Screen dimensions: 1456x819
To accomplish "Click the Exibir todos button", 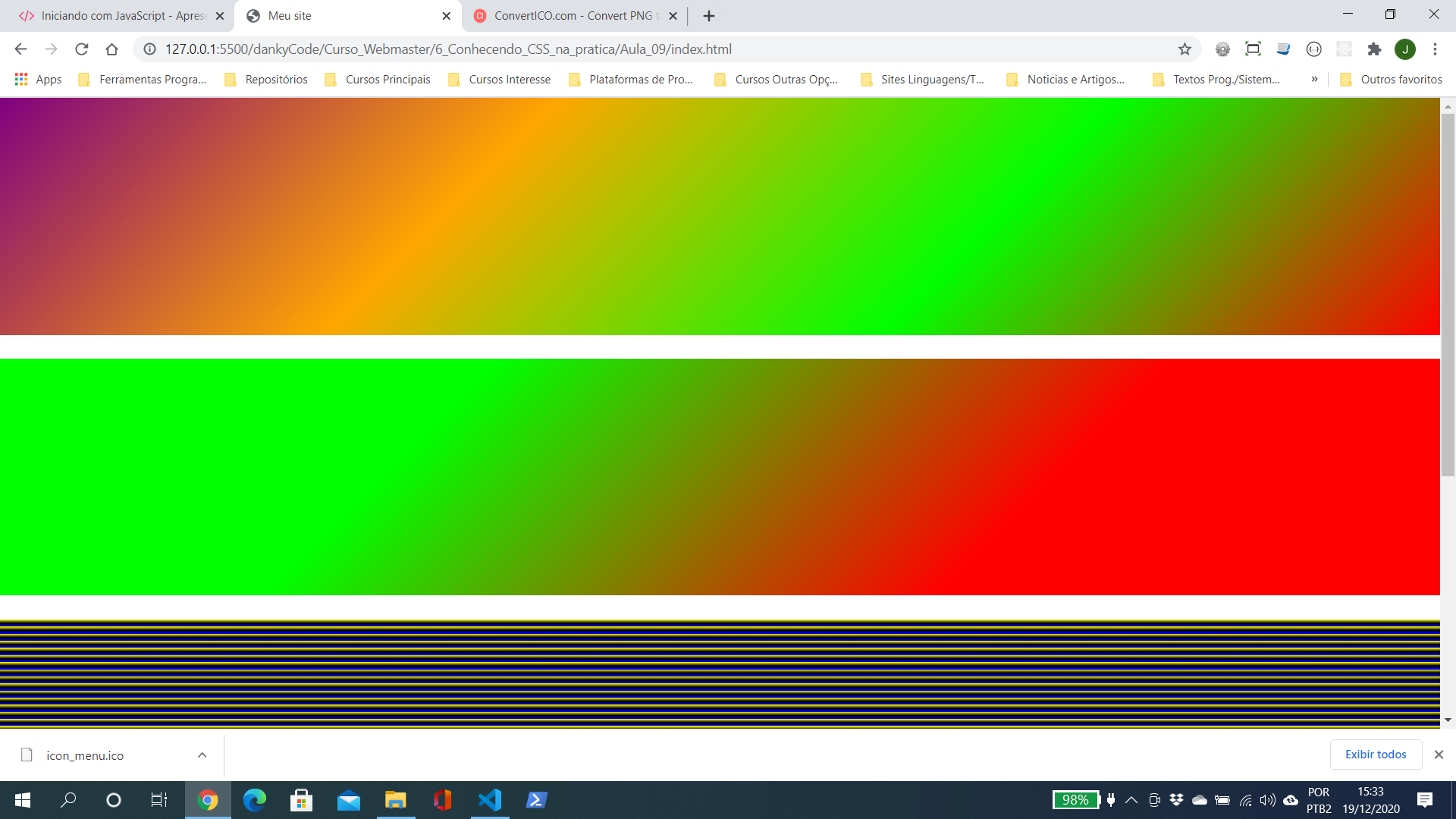I will [1376, 755].
